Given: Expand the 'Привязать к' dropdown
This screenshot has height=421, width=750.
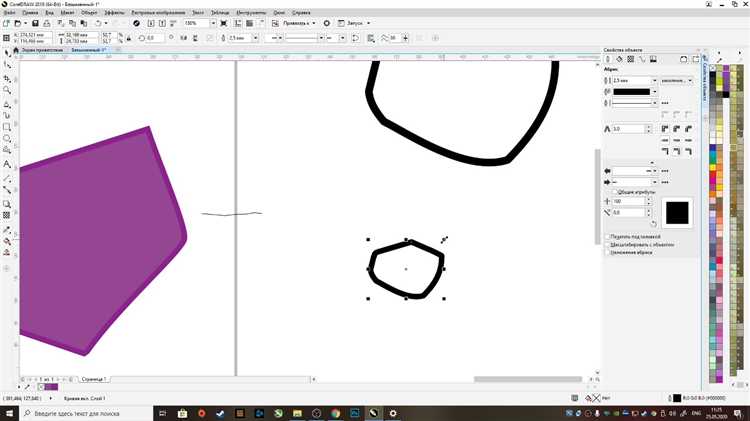Looking at the screenshot, I should [314, 23].
